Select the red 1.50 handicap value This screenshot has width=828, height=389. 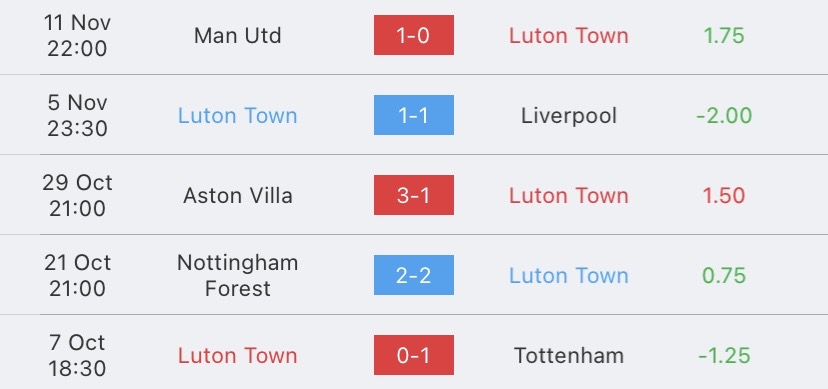click(x=724, y=195)
